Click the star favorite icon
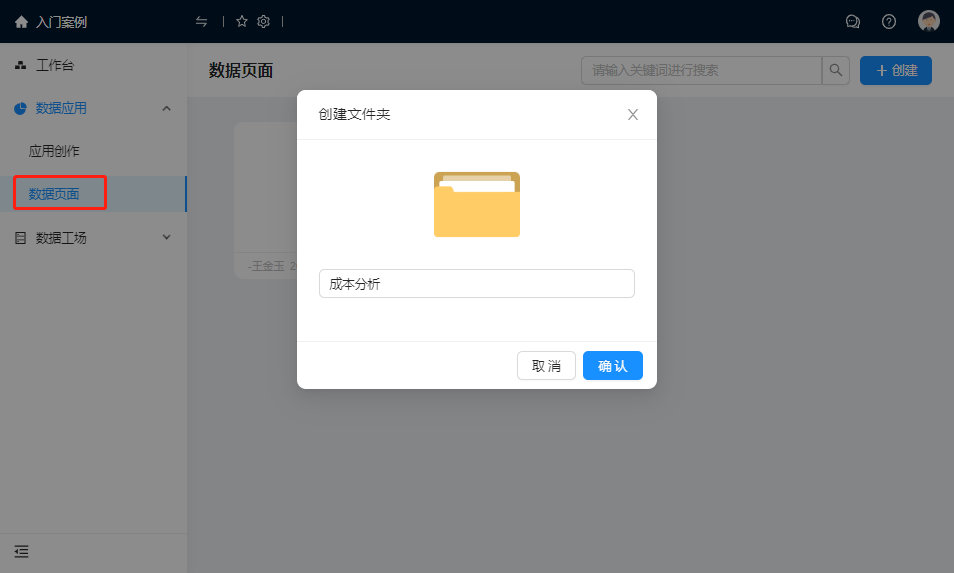This screenshot has height=573, width=954. pos(241,22)
